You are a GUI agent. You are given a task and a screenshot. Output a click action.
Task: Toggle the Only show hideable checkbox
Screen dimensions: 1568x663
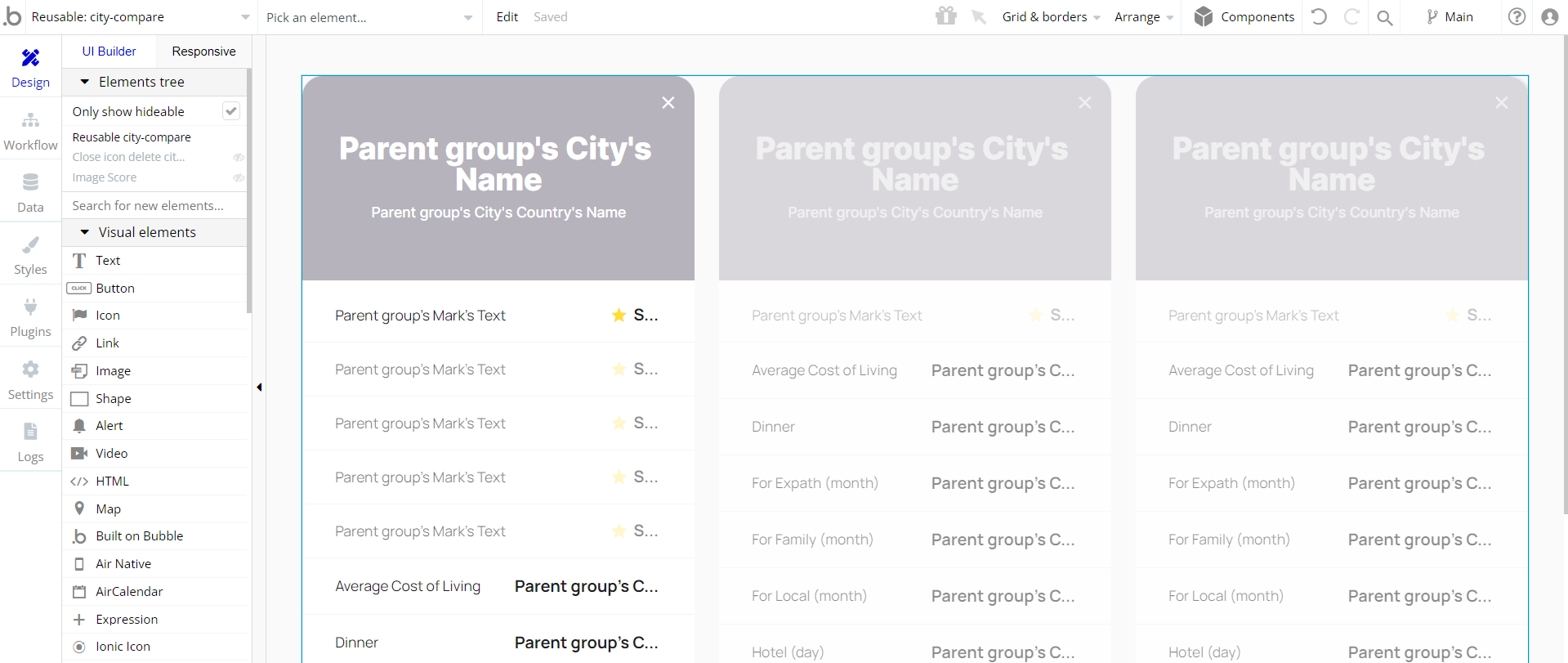[231, 111]
